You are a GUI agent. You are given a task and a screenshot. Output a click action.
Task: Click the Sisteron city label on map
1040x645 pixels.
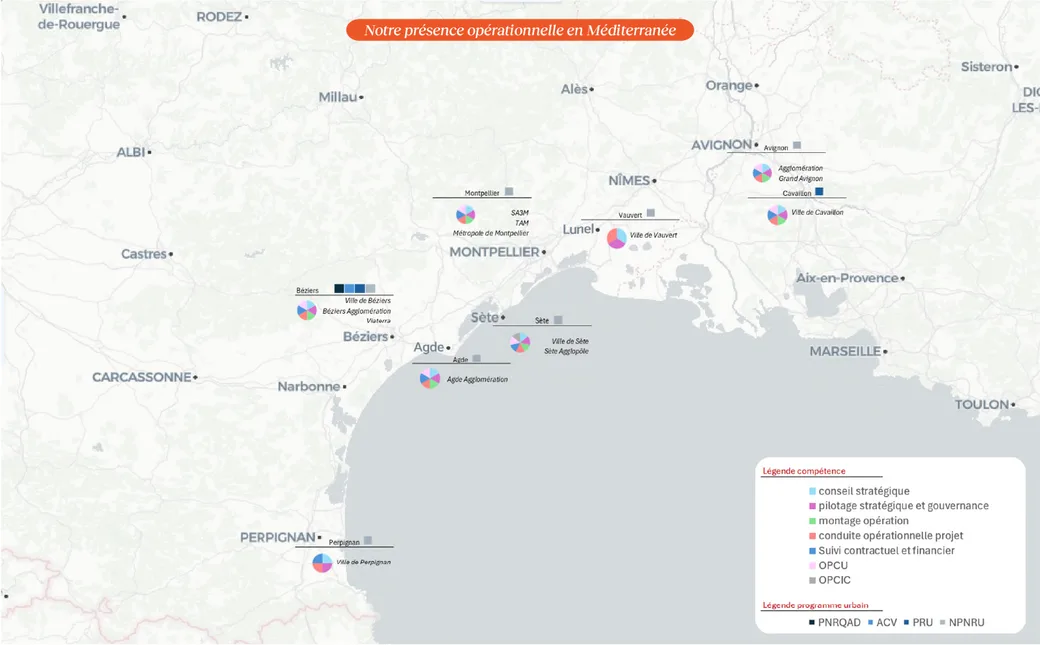pyautogui.click(x=986, y=66)
